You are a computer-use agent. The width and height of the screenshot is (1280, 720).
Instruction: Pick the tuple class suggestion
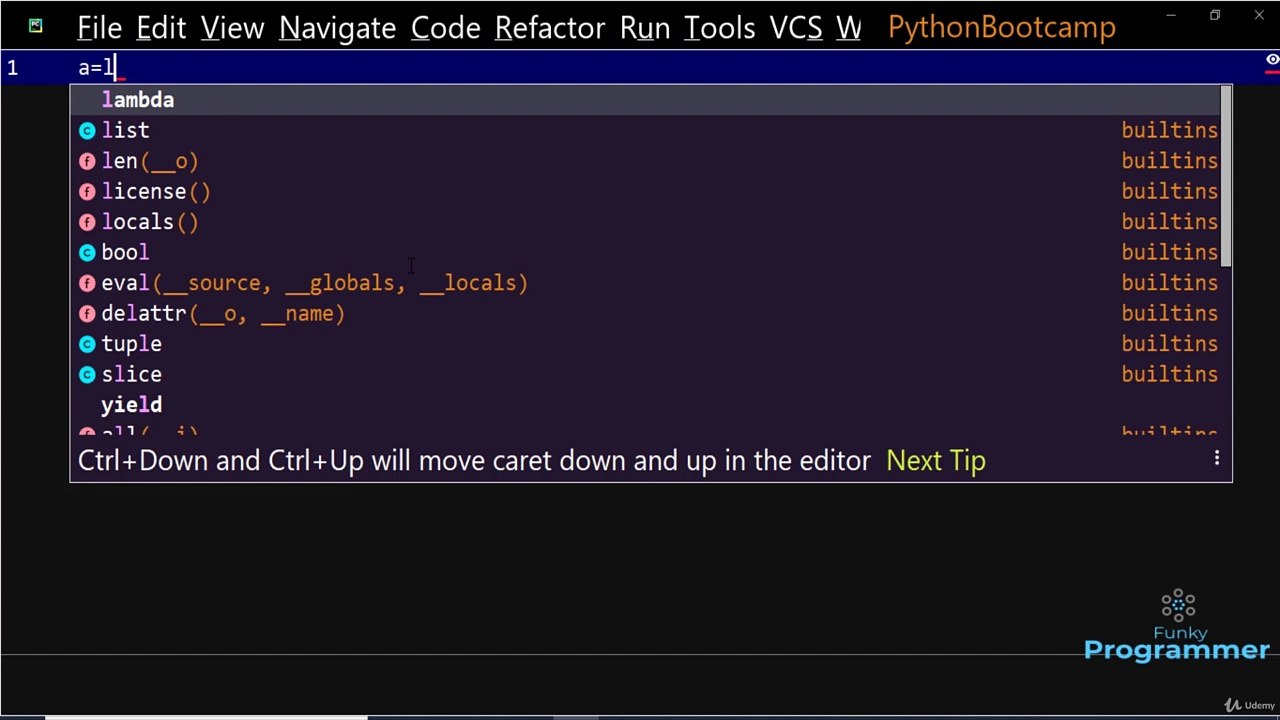pos(651,344)
